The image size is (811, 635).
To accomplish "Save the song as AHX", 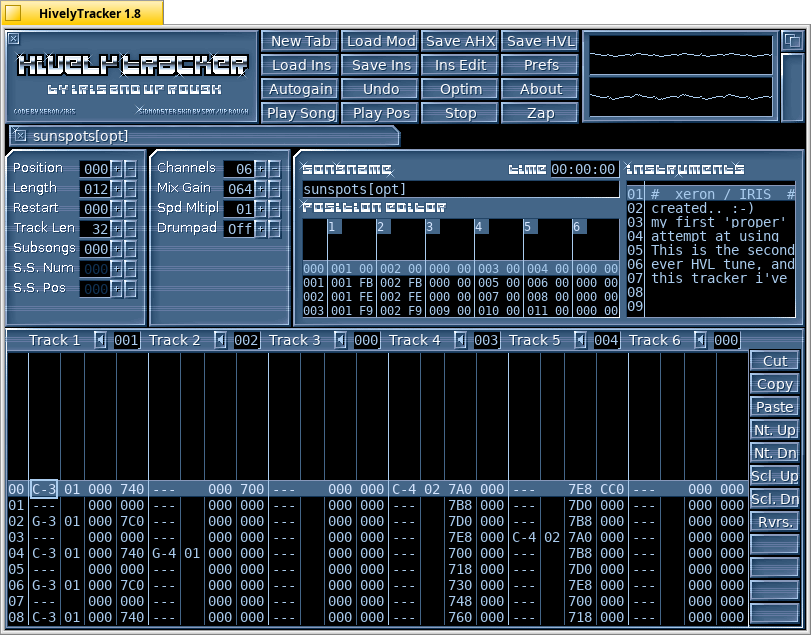I will point(460,41).
